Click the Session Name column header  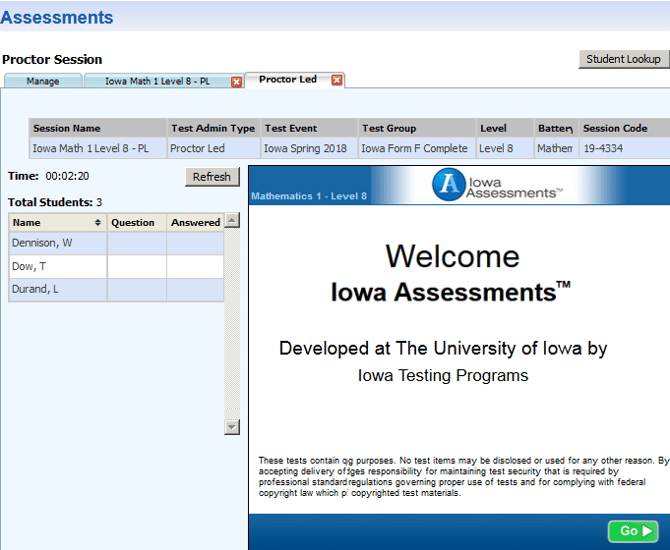[97, 128]
